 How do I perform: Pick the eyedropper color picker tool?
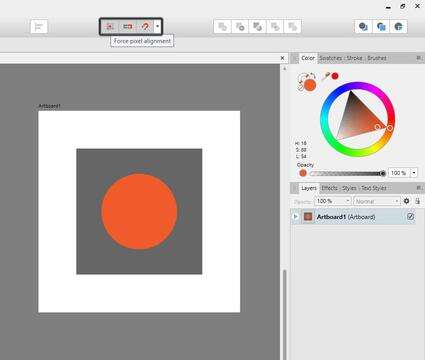coord(325,77)
